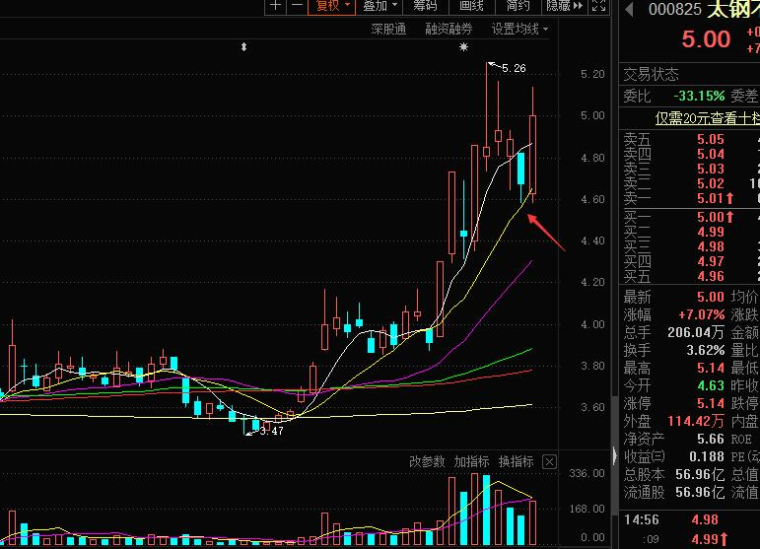
Task: Click the 5.26 high price annotation
Action: point(514,68)
